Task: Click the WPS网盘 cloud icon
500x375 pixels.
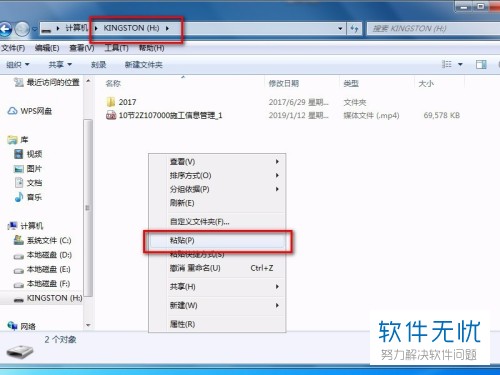Action: click(x=12, y=111)
